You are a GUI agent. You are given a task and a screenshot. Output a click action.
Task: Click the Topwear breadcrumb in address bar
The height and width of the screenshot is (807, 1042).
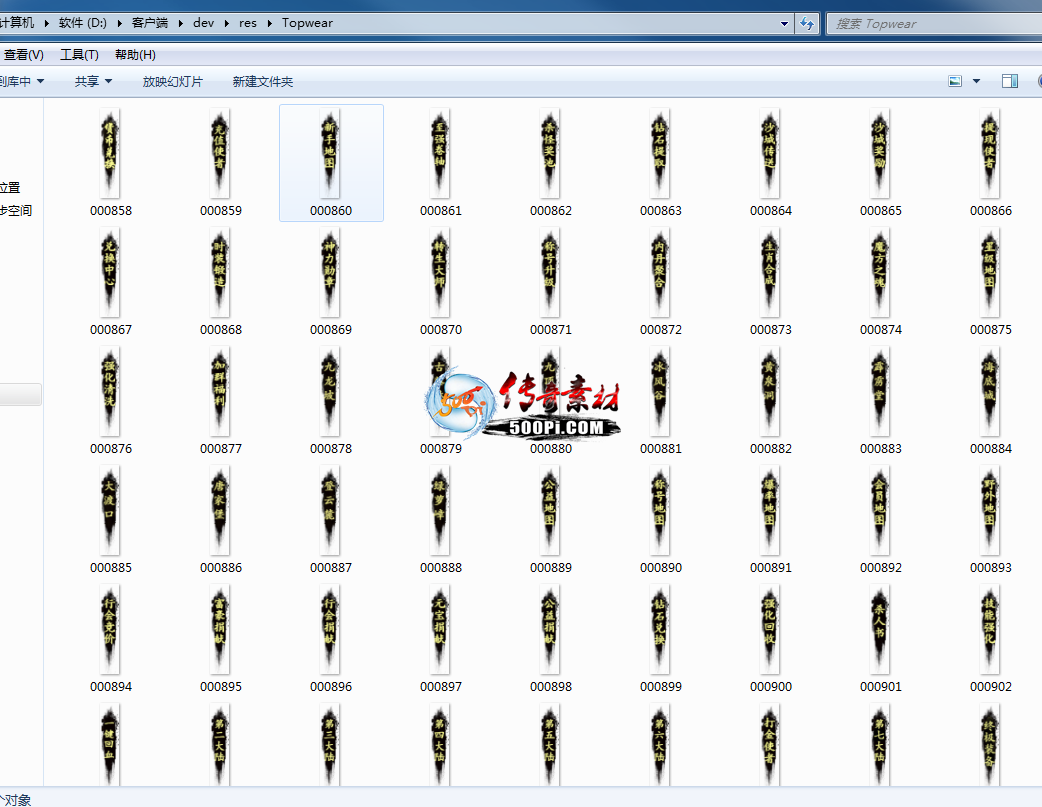[x=307, y=23]
